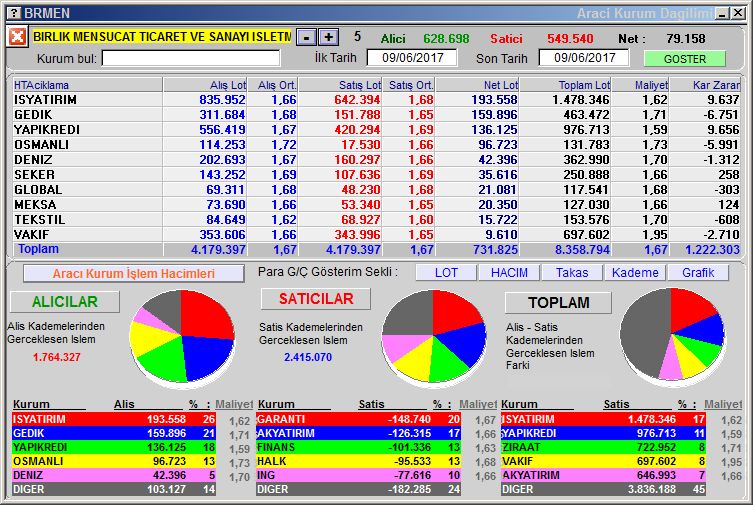This screenshot has width=753, height=505.
Task: Click Aracı Kurum İşlem Hacimleri button
Action: click(134, 274)
